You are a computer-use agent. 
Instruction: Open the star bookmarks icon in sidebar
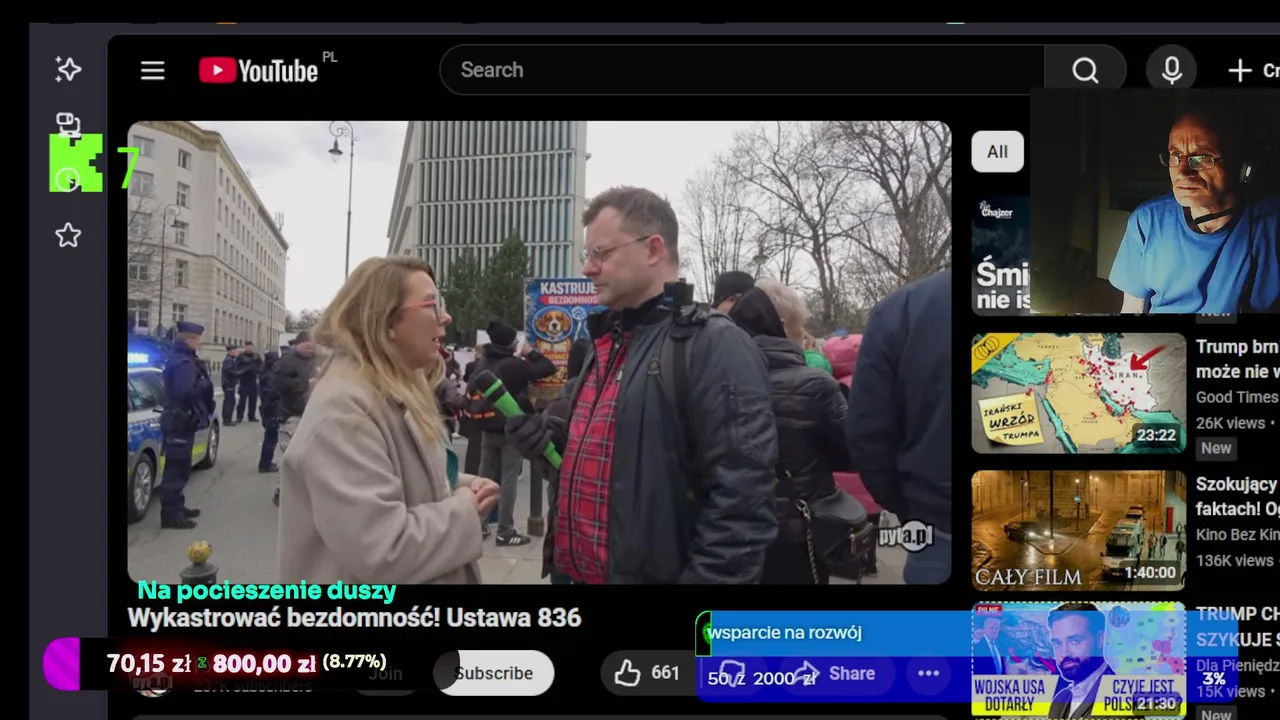[68, 236]
